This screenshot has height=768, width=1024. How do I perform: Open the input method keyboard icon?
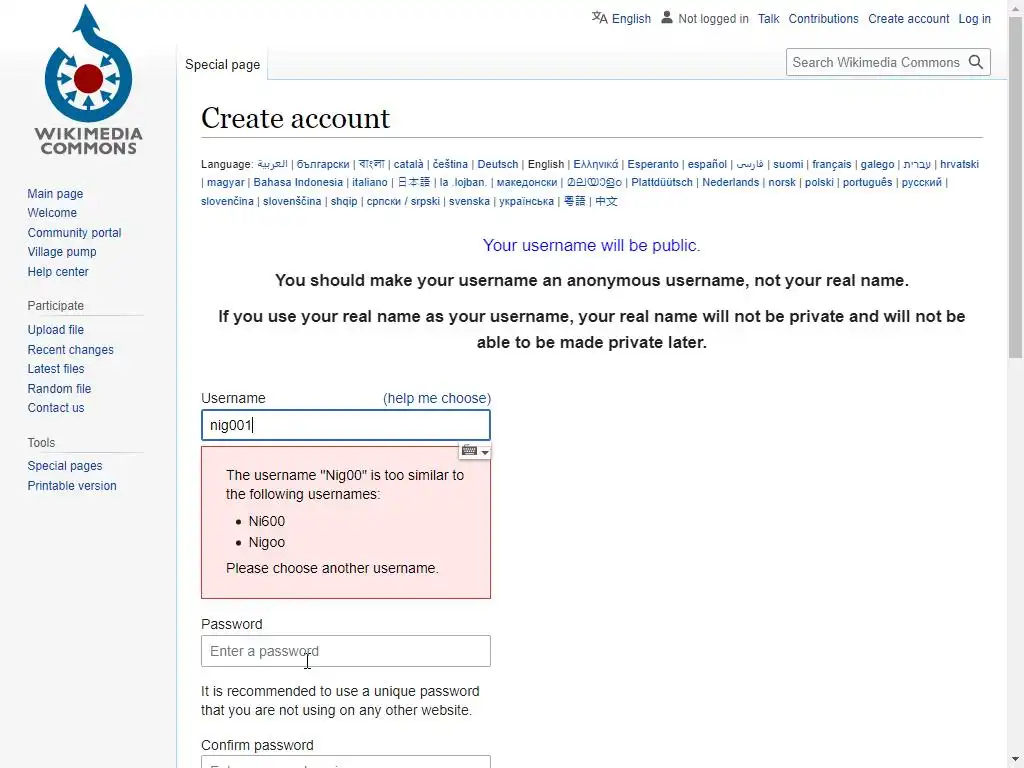click(469, 451)
